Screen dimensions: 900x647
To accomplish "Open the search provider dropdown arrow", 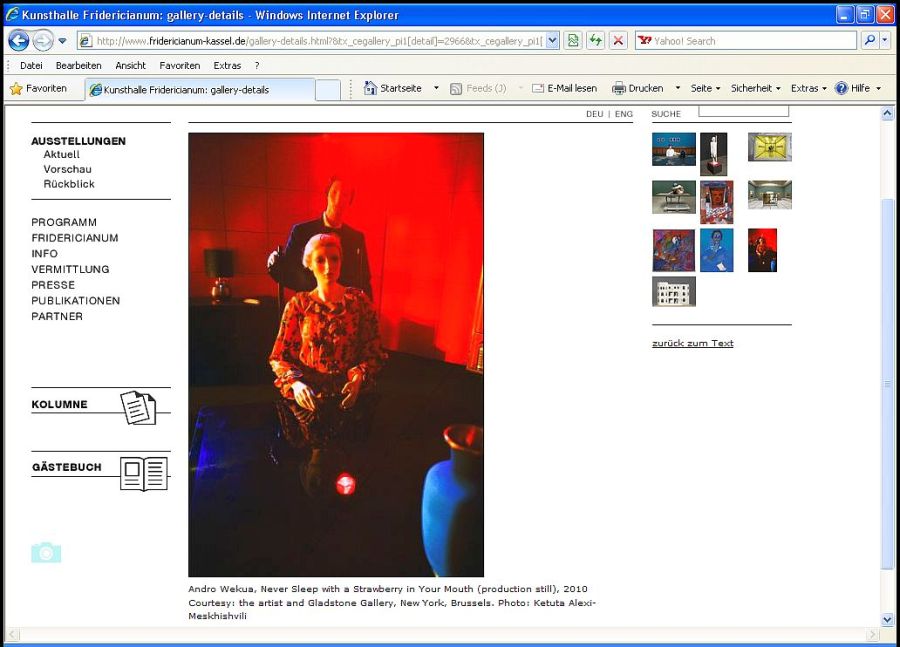I will tap(885, 40).
